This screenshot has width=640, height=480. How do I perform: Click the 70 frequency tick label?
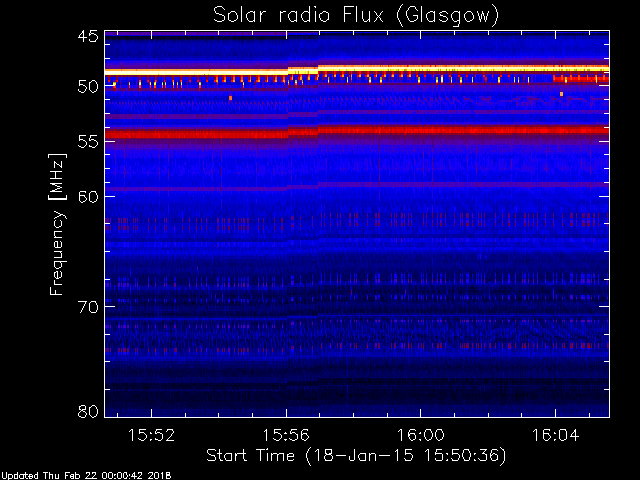(x=88, y=307)
